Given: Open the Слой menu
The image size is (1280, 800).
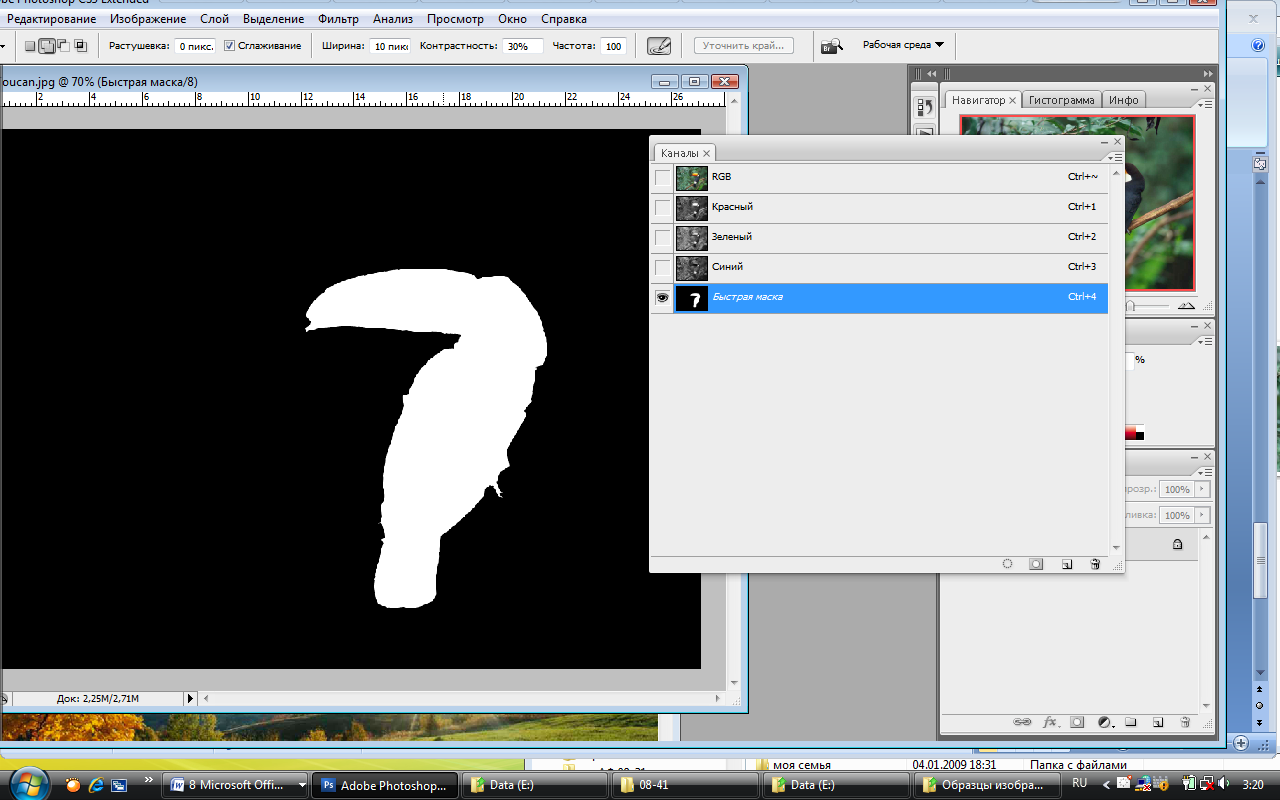Looking at the screenshot, I should (214, 19).
